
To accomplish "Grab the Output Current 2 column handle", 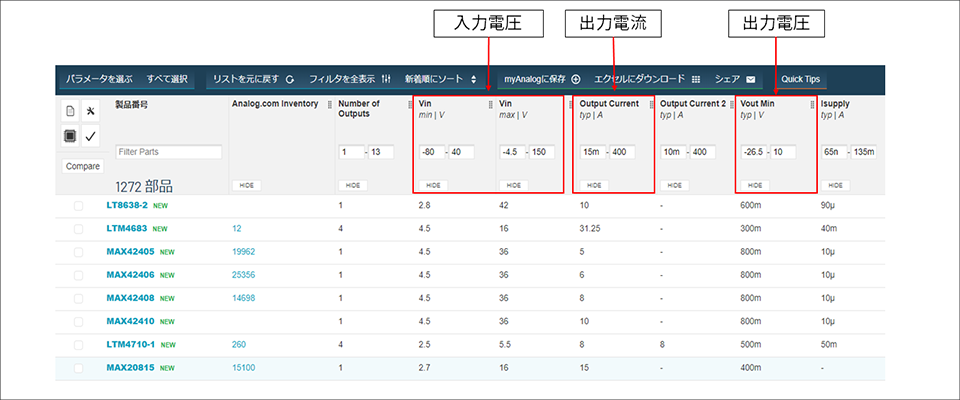I will pyautogui.click(x=732, y=104).
